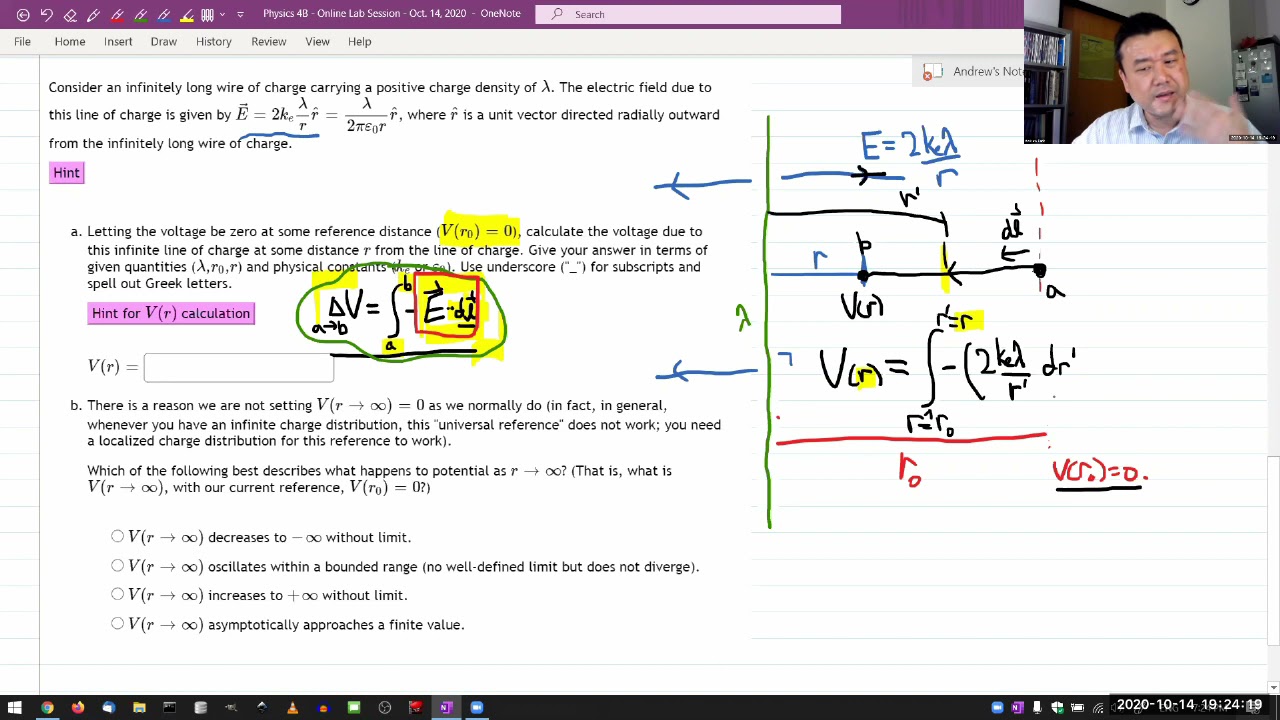Click the Zoom icon in system tray
This screenshot has height=720, width=1280.
point(997,708)
